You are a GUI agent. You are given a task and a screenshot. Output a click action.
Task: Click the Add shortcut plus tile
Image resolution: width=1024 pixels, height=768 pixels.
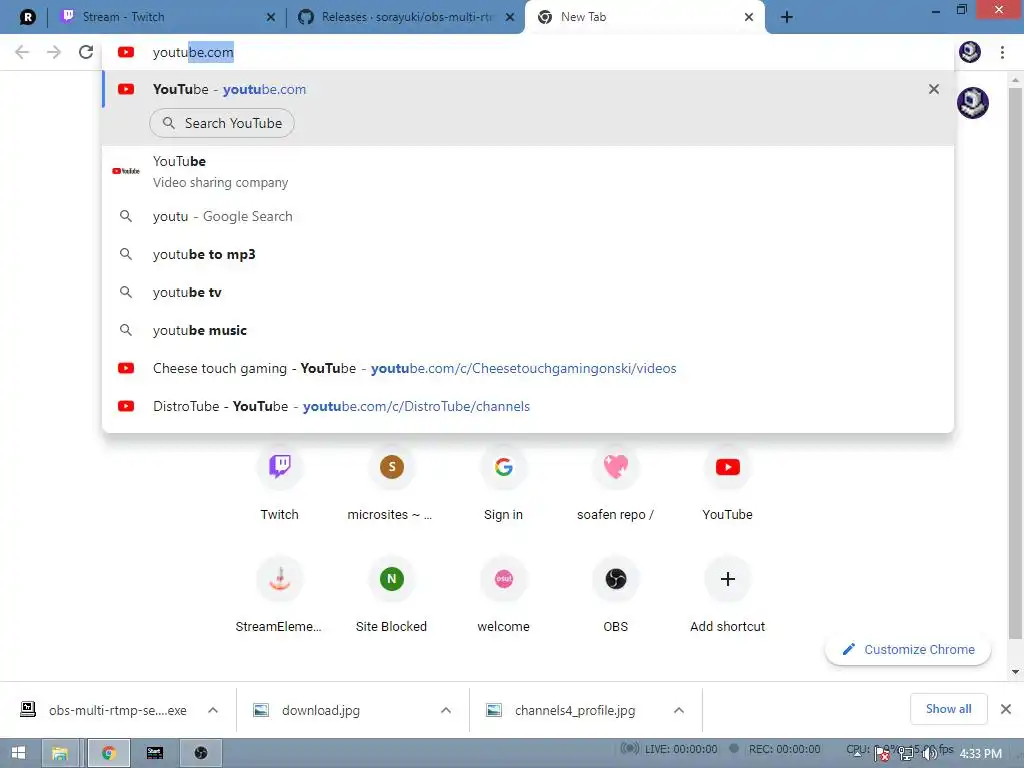[728, 594]
